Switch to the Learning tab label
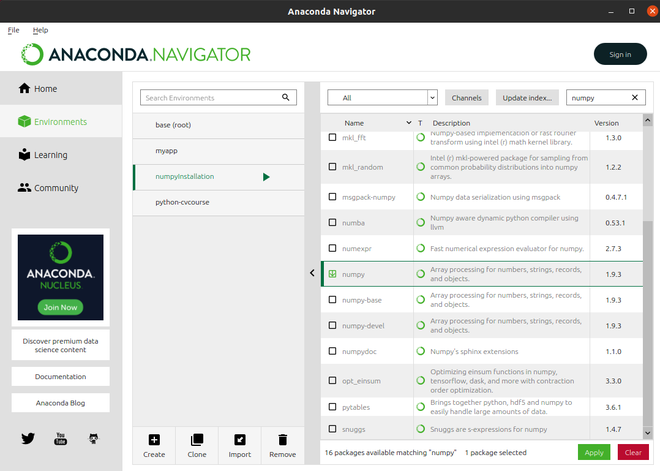The image size is (660, 471). tap(51, 155)
